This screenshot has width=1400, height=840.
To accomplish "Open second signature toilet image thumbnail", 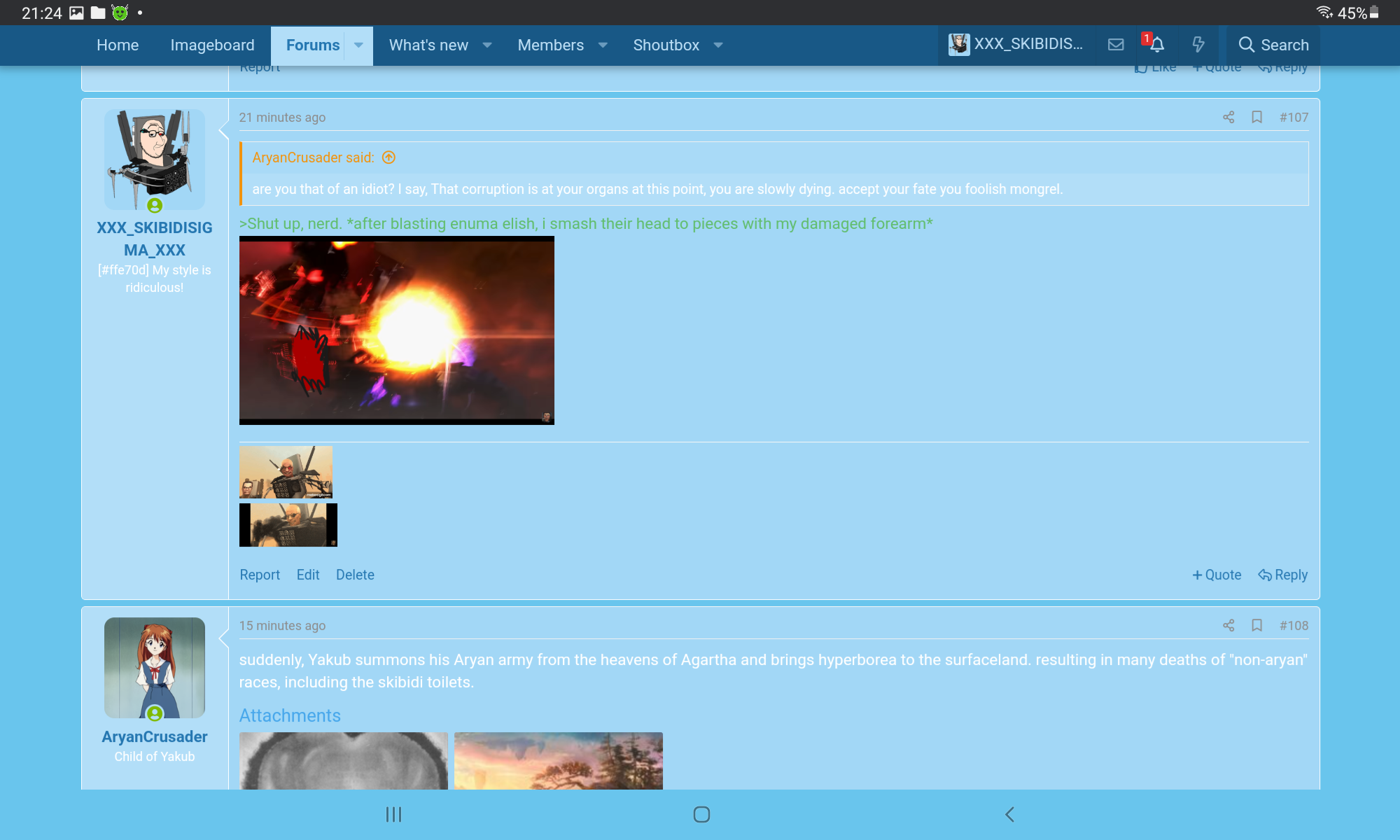I will [288, 525].
